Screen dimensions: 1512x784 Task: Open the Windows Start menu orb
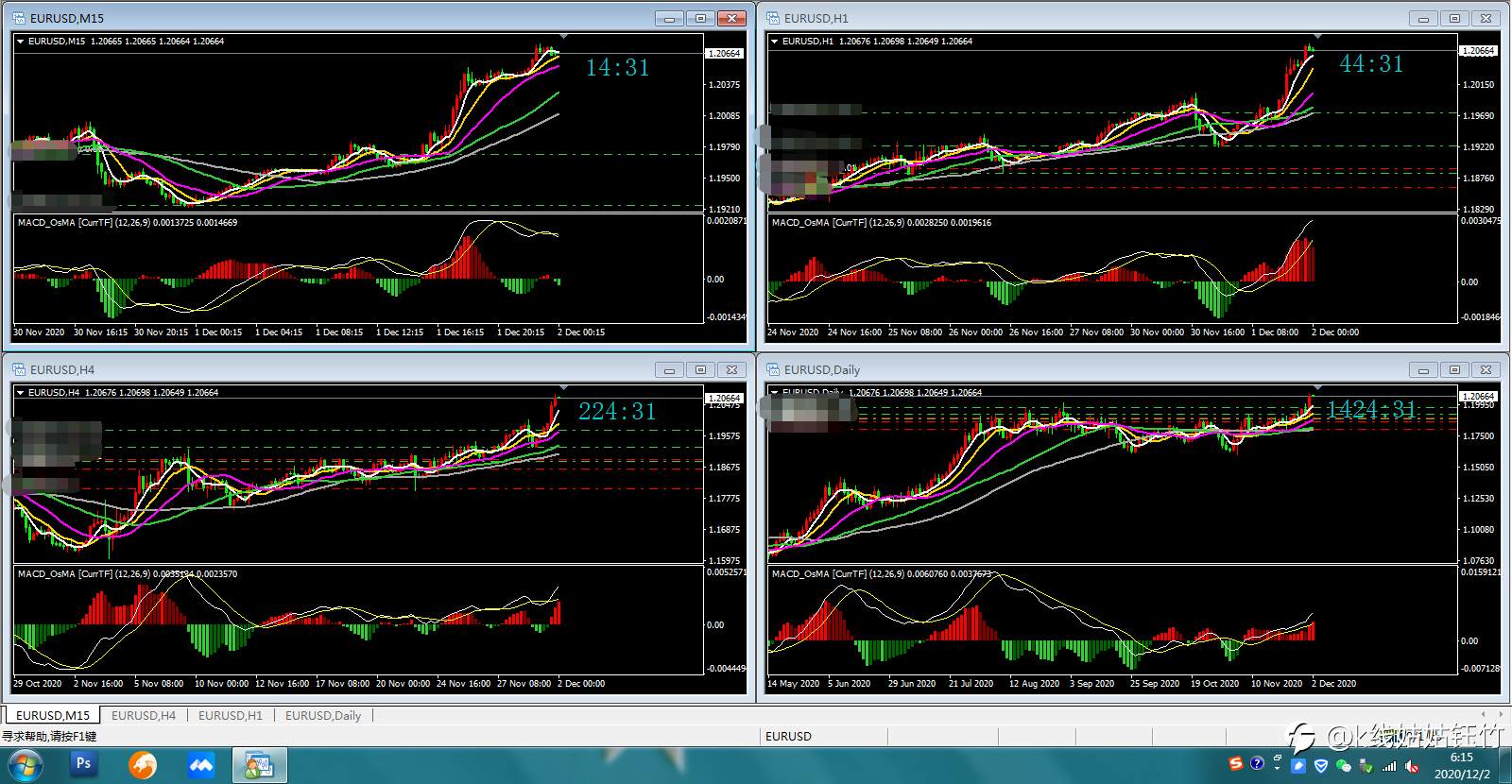(24, 765)
